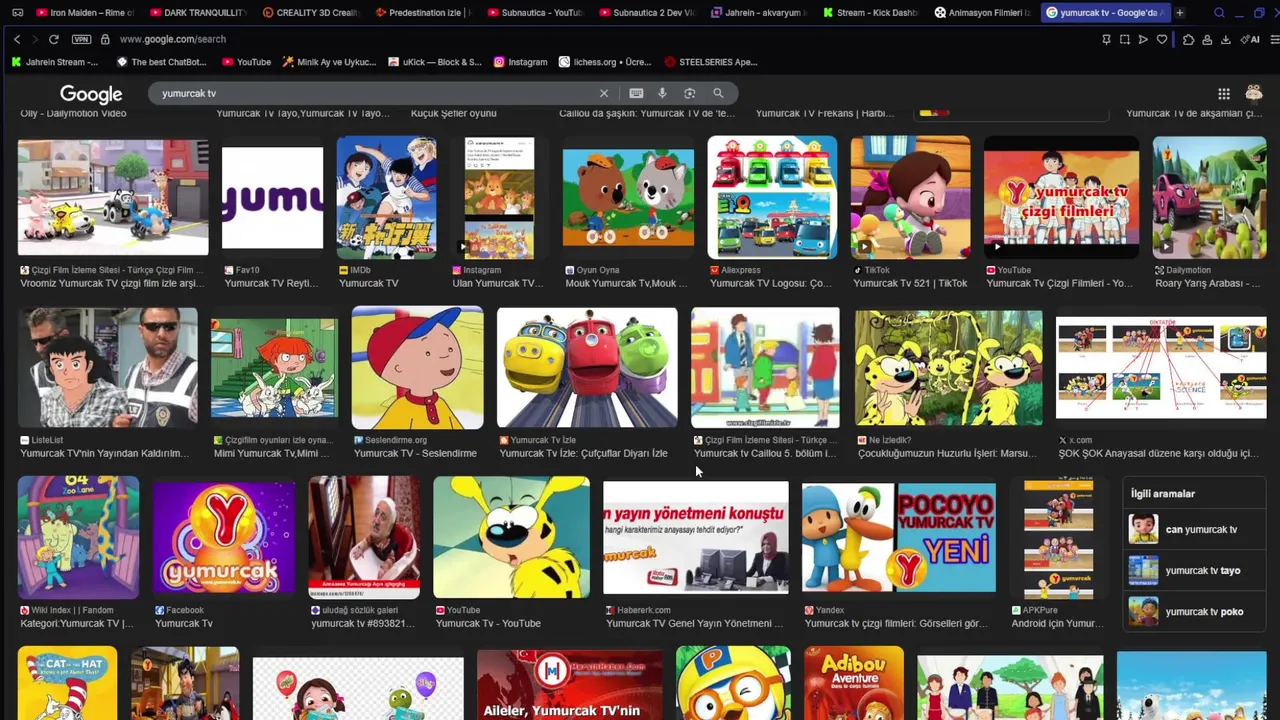The width and height of the screenshot is (1280, 720).
Task: Open the Jahrein Stream bookmark
Action: (55, 62)
